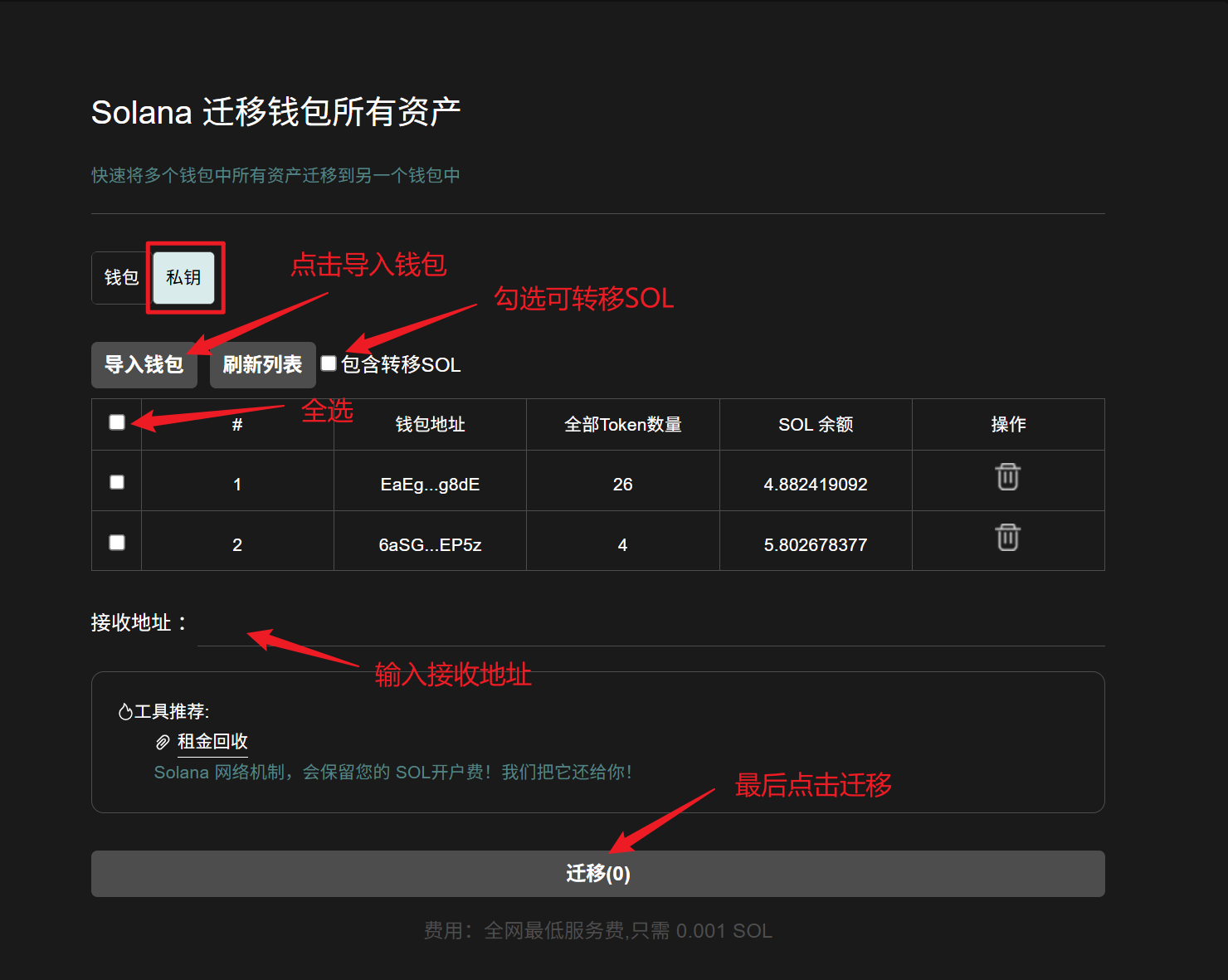Viewport: 1228px width, 980px height.
Task: Click the paperclip icon beside 租金回收
Action: tap(163, 742)
